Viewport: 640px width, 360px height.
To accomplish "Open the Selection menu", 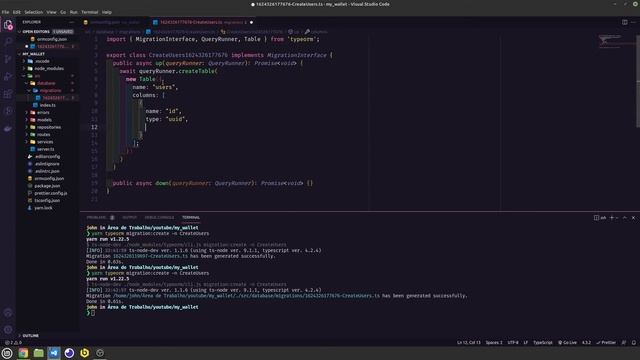I will tap(33, 12).
